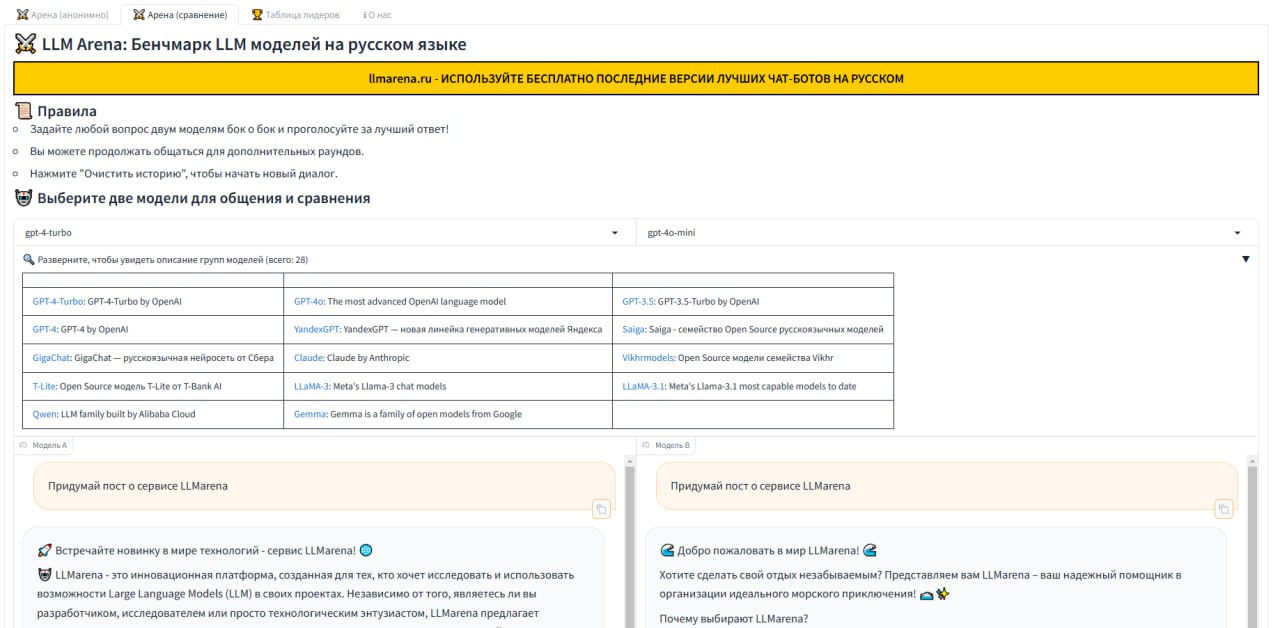Screen dimensions: 1280x628
Task: Open the О нас tab
Action: point(378,15)
